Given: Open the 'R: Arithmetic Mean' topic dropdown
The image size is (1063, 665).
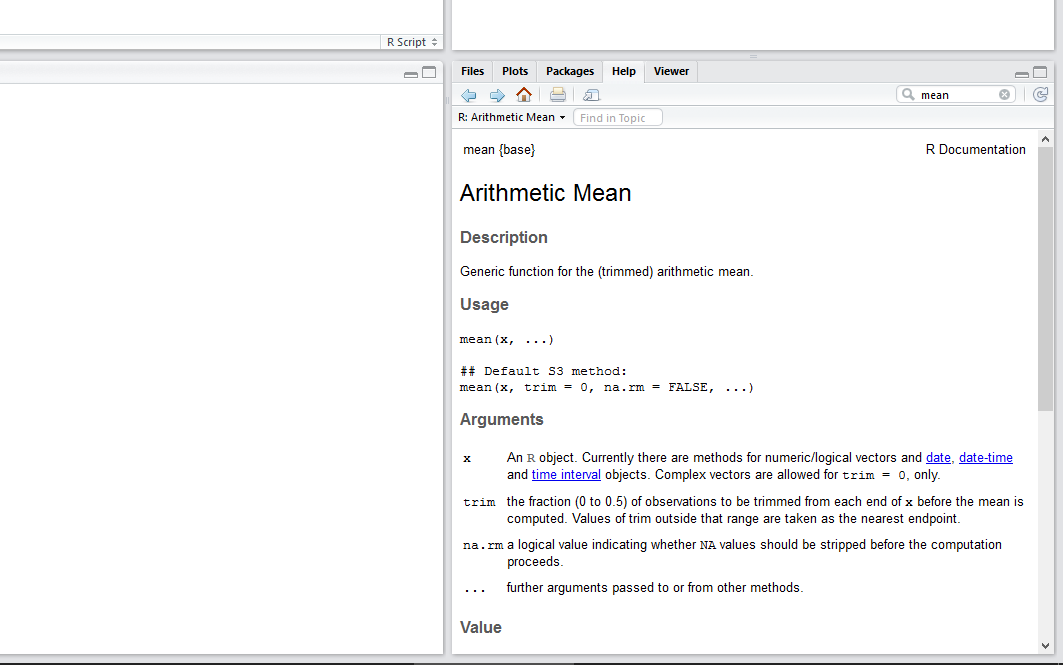Looking at the screenshot, I should coord(512,118).
